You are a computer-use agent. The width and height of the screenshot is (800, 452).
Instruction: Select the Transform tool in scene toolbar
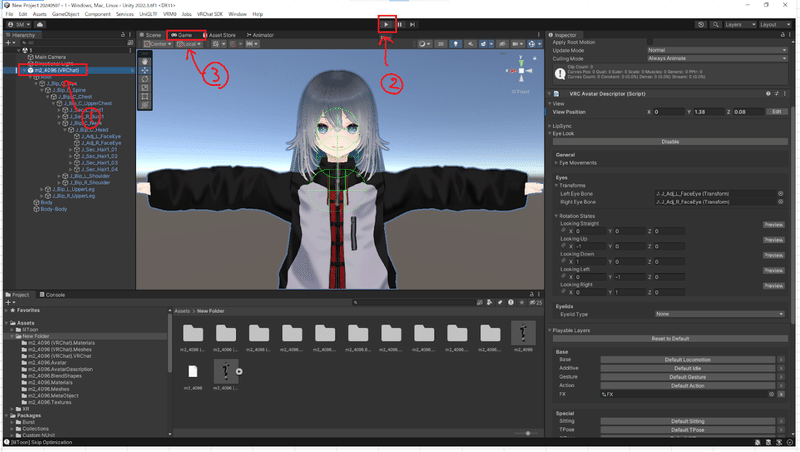[145, 105]
